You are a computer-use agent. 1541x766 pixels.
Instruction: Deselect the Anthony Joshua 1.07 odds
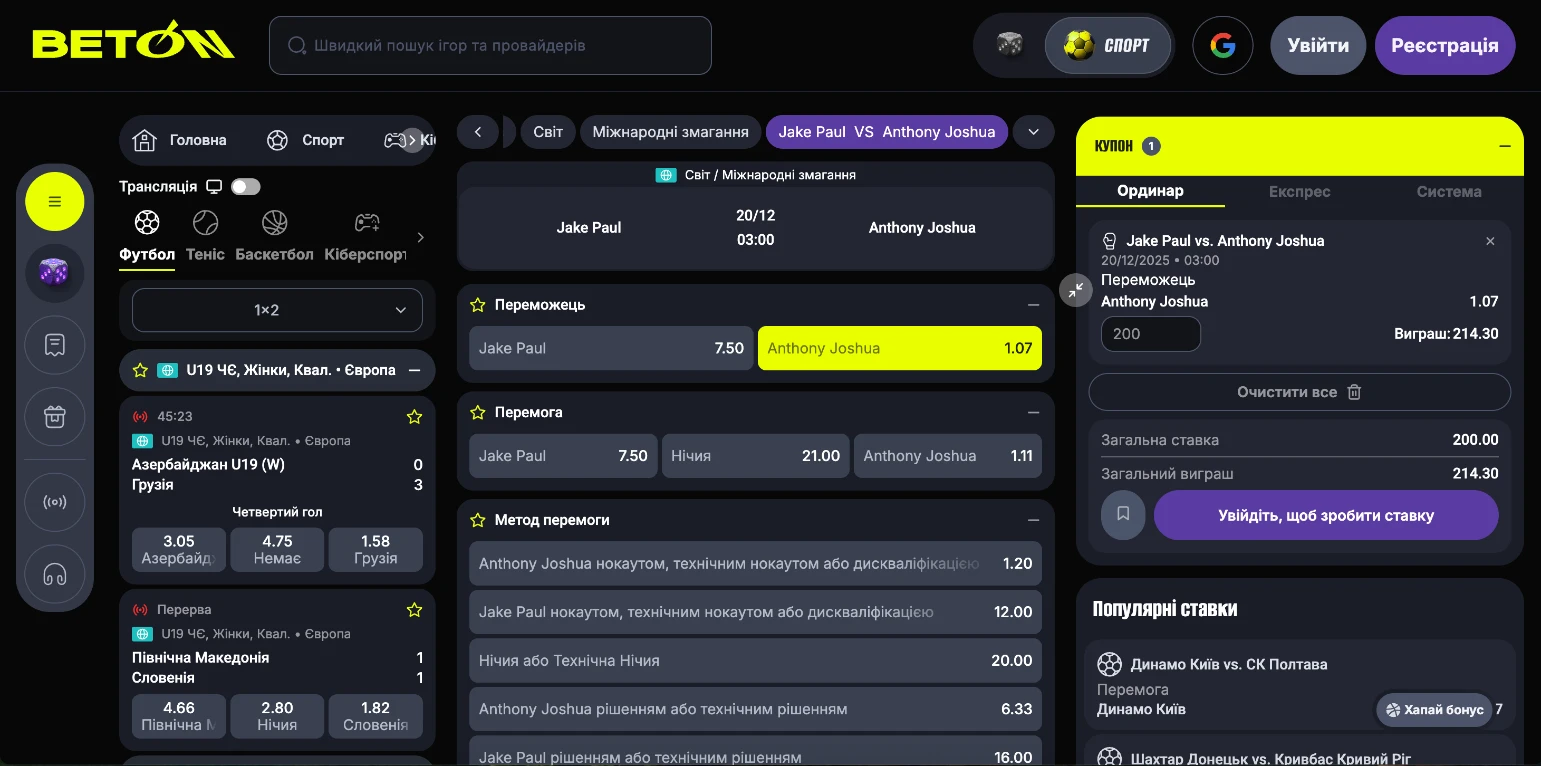coord(900,348)
